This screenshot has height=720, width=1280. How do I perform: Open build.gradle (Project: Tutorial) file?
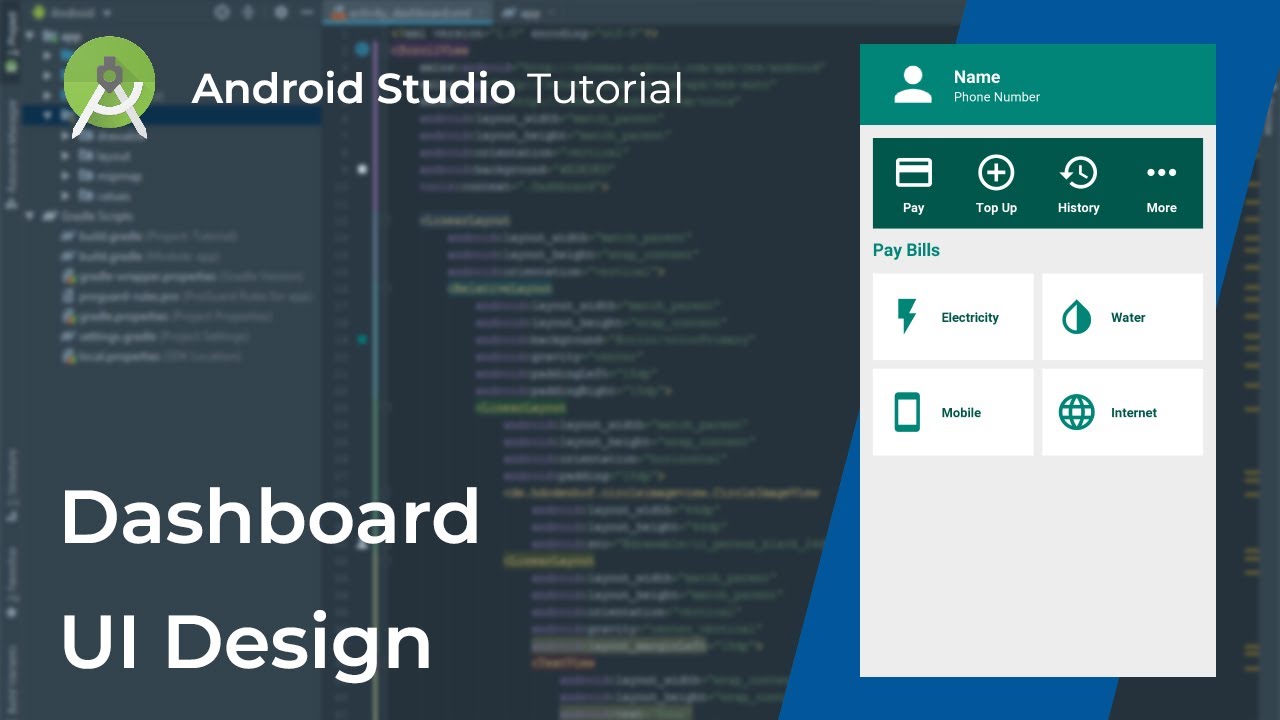150,237
